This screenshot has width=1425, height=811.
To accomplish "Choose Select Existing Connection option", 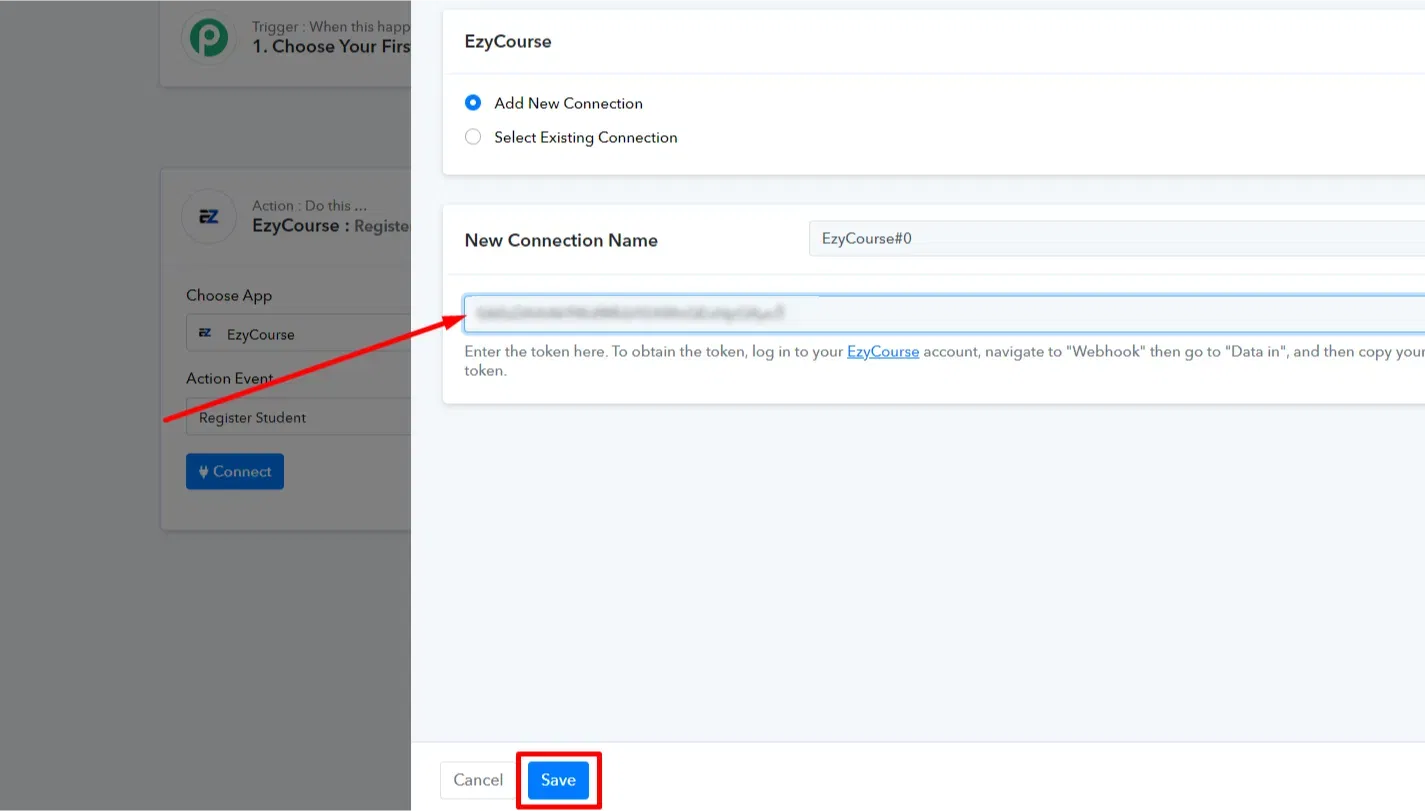I will pos(473,137).
